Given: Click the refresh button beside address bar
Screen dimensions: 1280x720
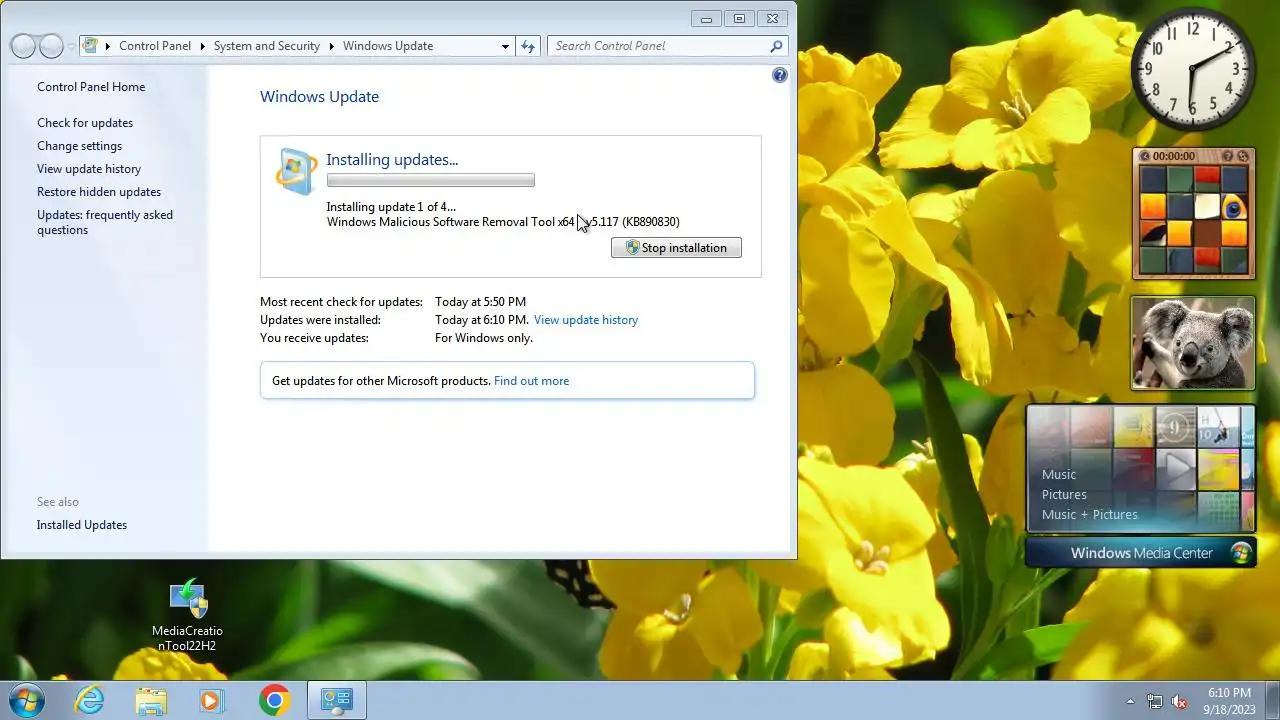Looking at the screenshot, I should 528,46.
